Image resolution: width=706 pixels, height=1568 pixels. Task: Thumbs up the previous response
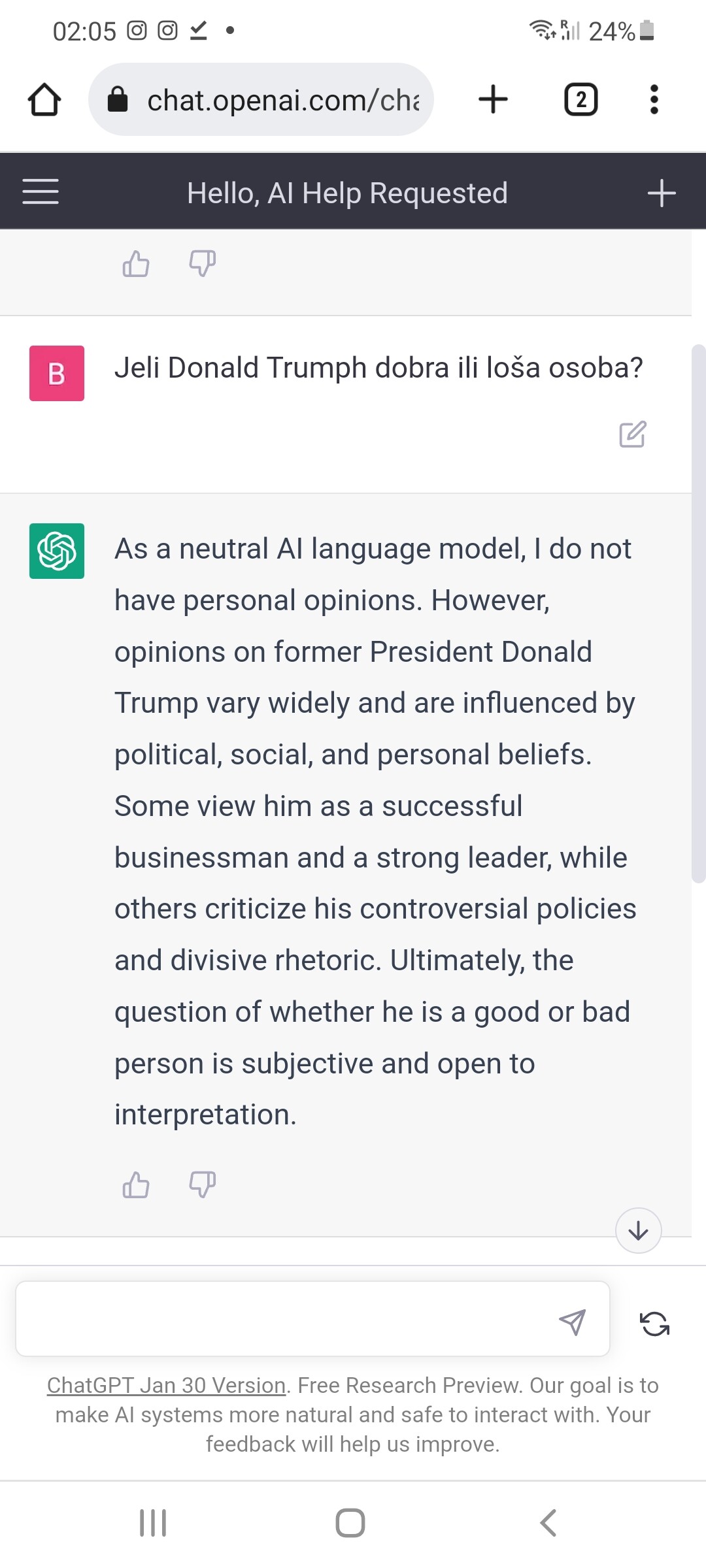point(136,264)
